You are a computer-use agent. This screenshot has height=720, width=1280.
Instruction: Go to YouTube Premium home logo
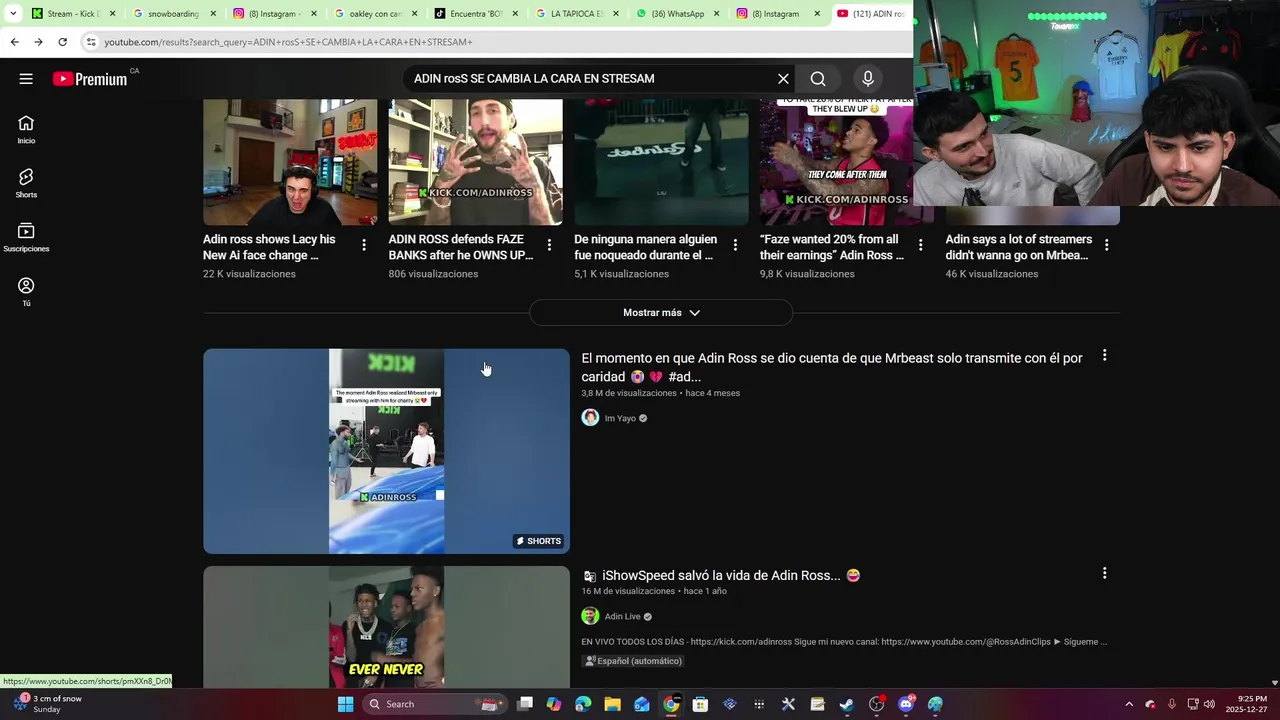(x=90, y=79)
